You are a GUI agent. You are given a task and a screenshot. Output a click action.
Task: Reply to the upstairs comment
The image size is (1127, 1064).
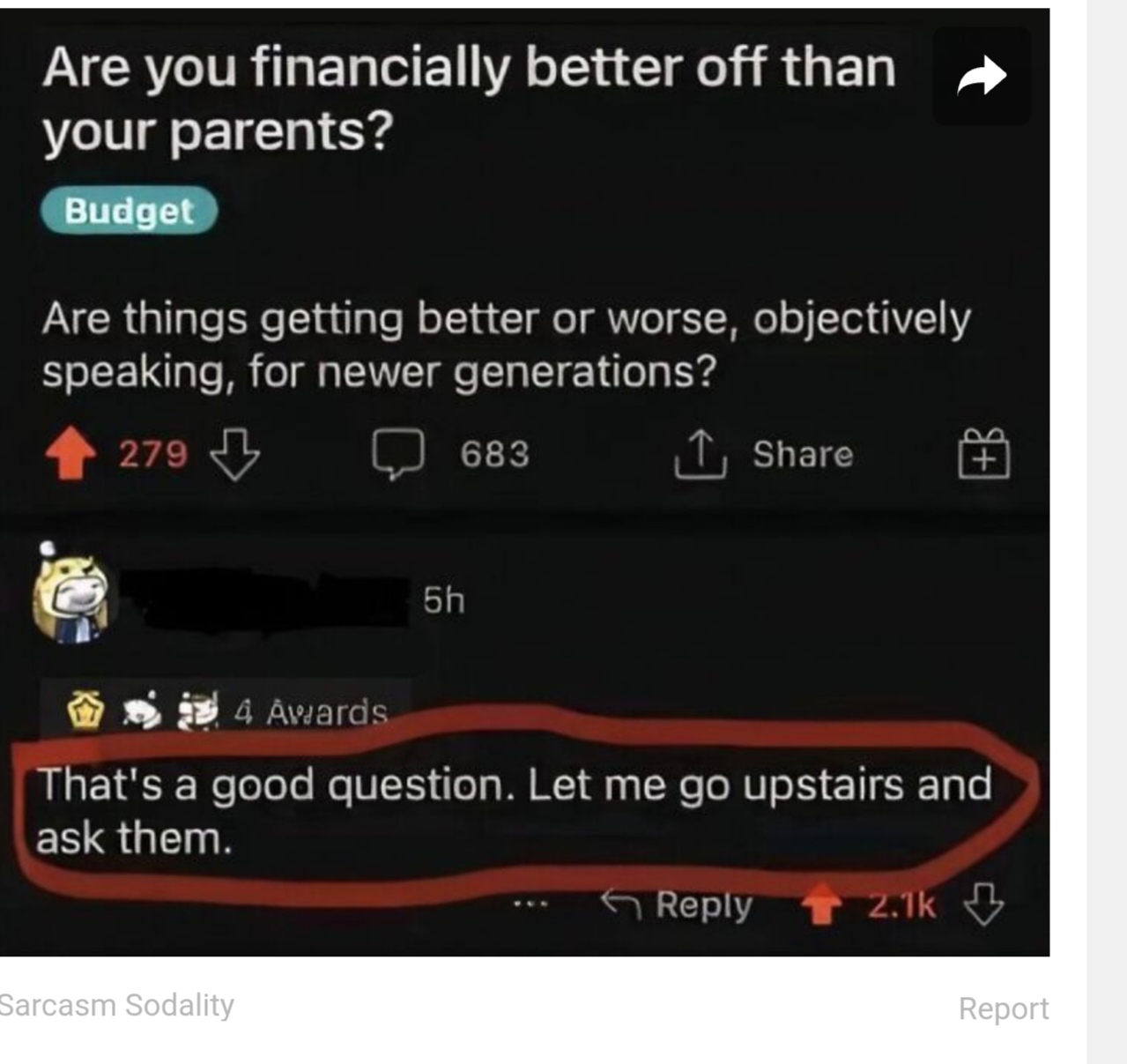point(677,905)
